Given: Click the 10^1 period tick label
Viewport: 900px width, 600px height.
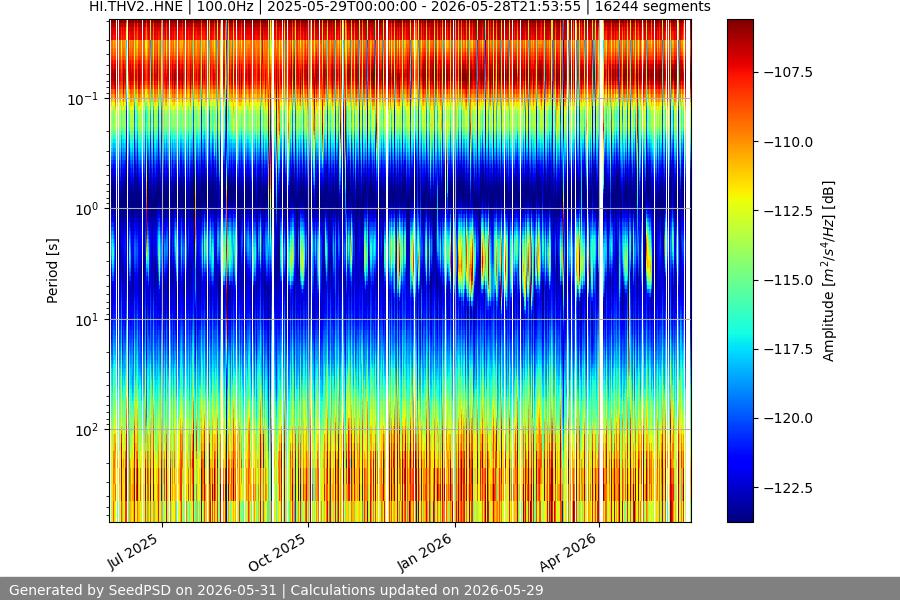Looking at the screenshot, I should click(x=86, y=320).
